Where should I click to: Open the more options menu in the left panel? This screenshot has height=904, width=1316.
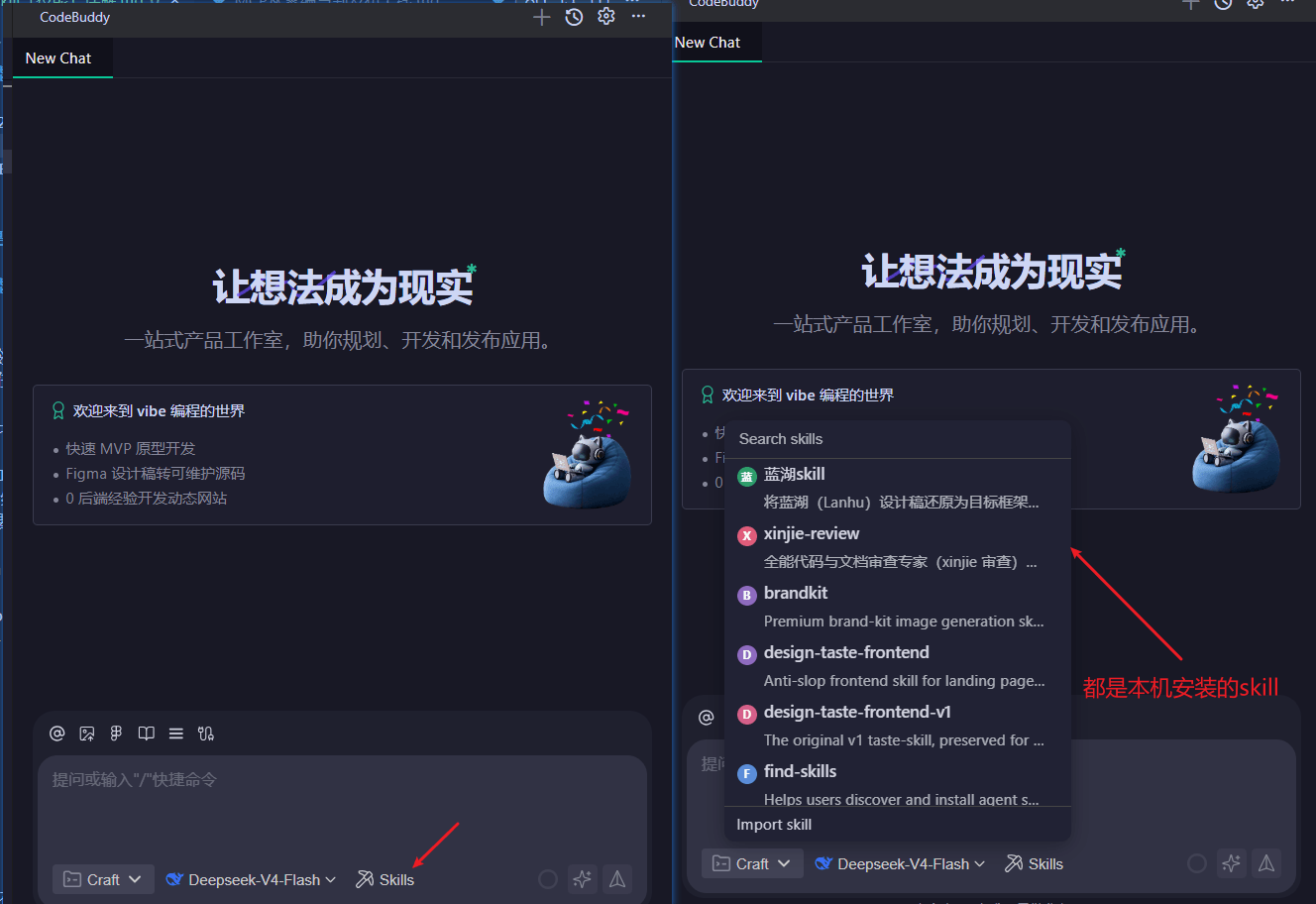pyautogui.click(x=638, y=17)
